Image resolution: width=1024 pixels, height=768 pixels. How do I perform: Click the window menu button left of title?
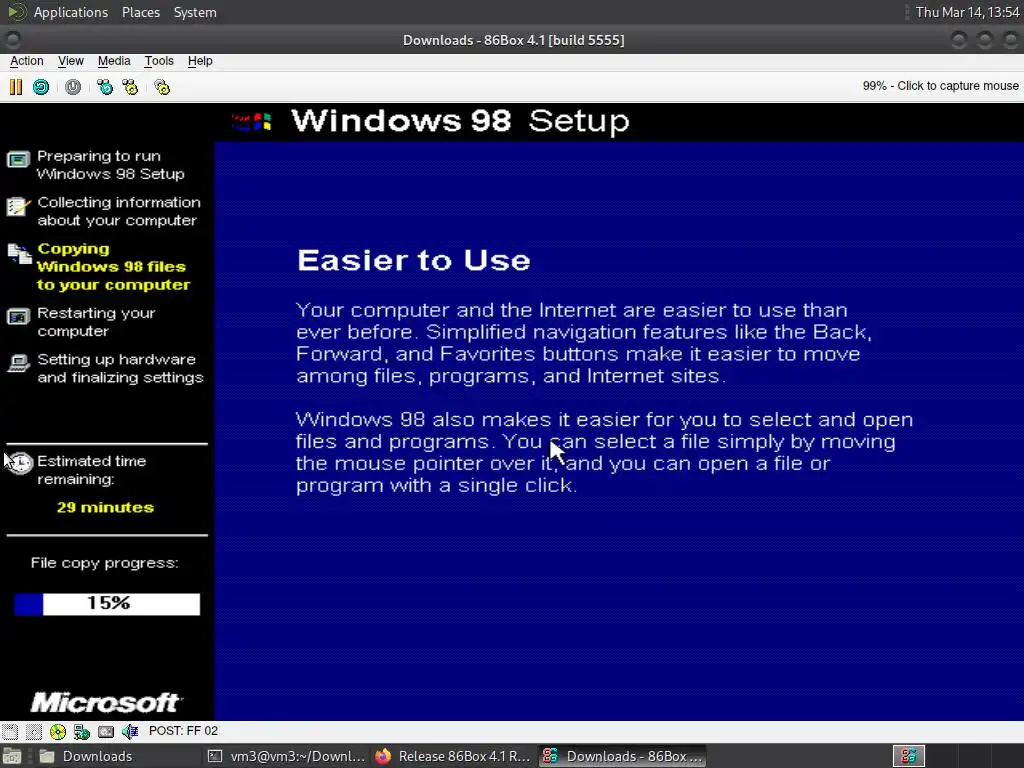pyautogui.click(x=13, y=40)
